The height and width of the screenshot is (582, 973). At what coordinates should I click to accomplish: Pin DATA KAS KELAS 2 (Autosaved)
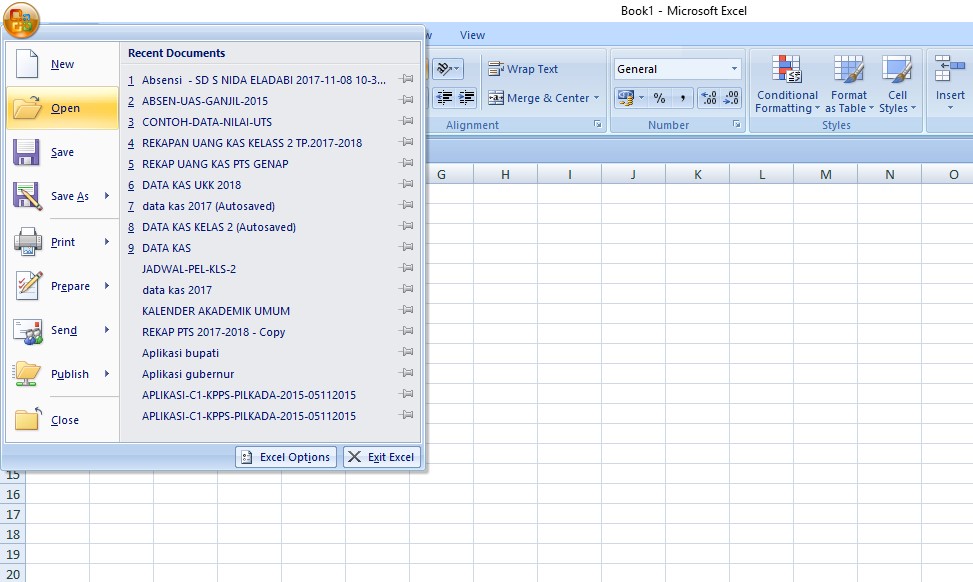(406, 226)
